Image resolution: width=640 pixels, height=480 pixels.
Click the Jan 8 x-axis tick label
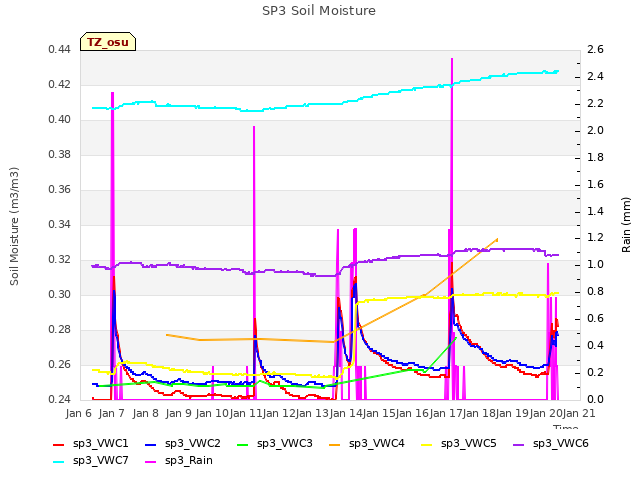(145, 413)
